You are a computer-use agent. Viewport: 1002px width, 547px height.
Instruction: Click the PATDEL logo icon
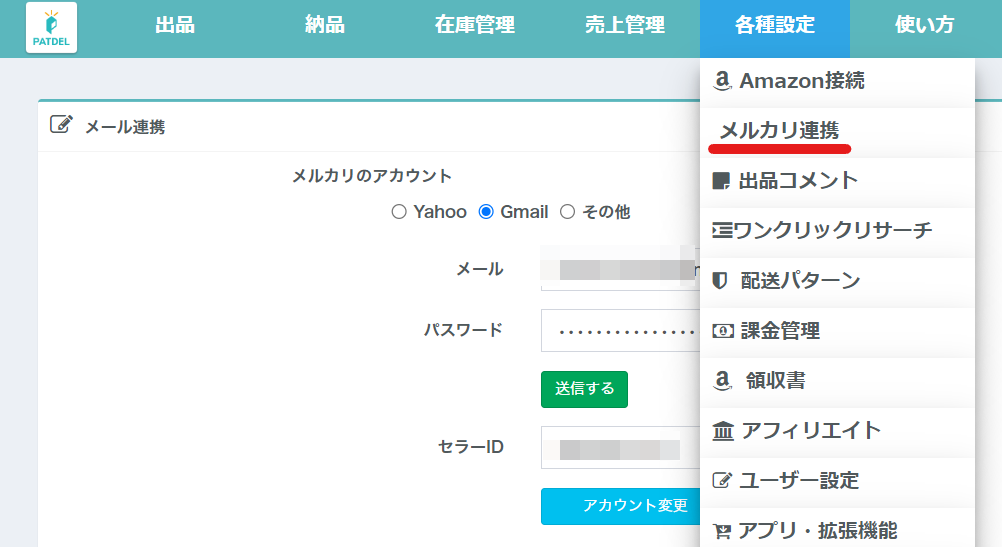coord(51,27)
